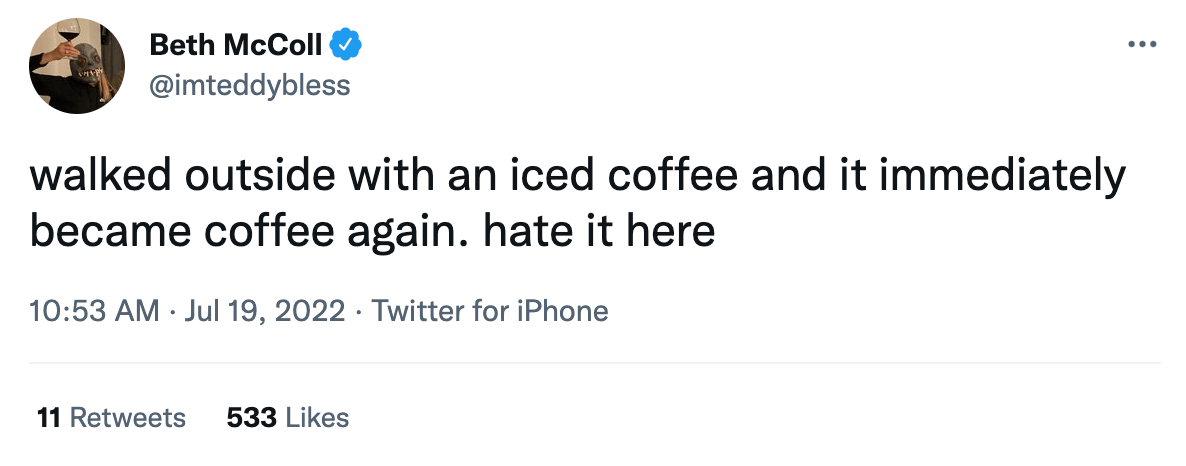This screenshot has height=466, width=1186.
Task: Click the Beth McColl display name
Action: 236,45
